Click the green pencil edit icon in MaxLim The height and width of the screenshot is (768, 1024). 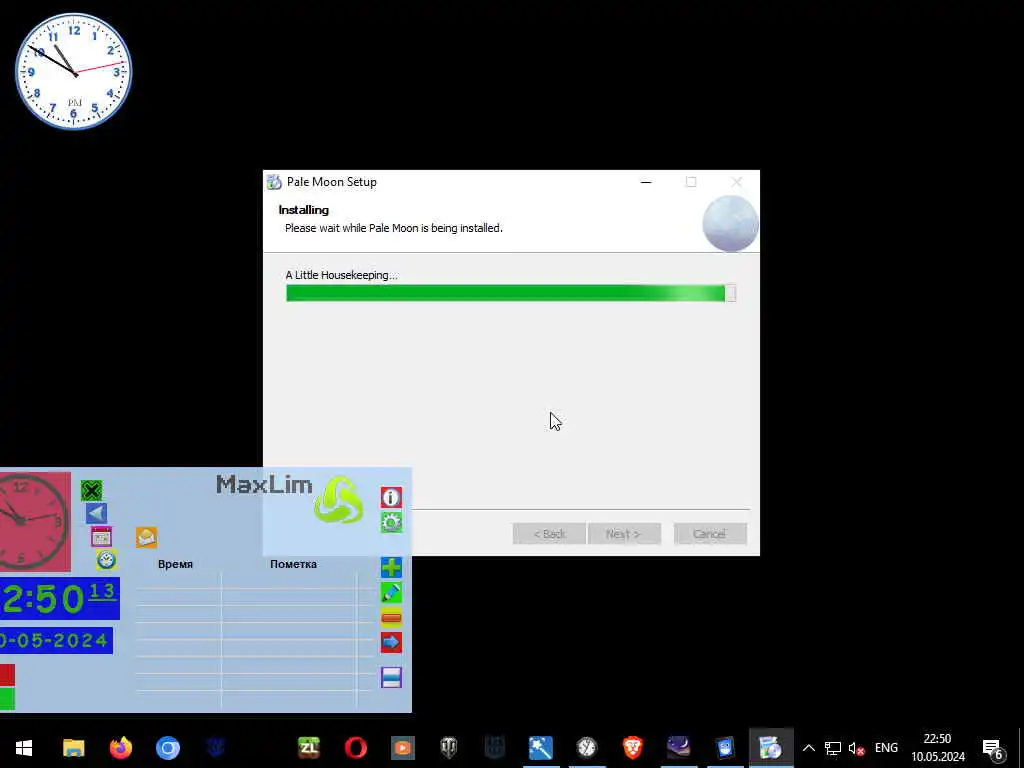391,592
